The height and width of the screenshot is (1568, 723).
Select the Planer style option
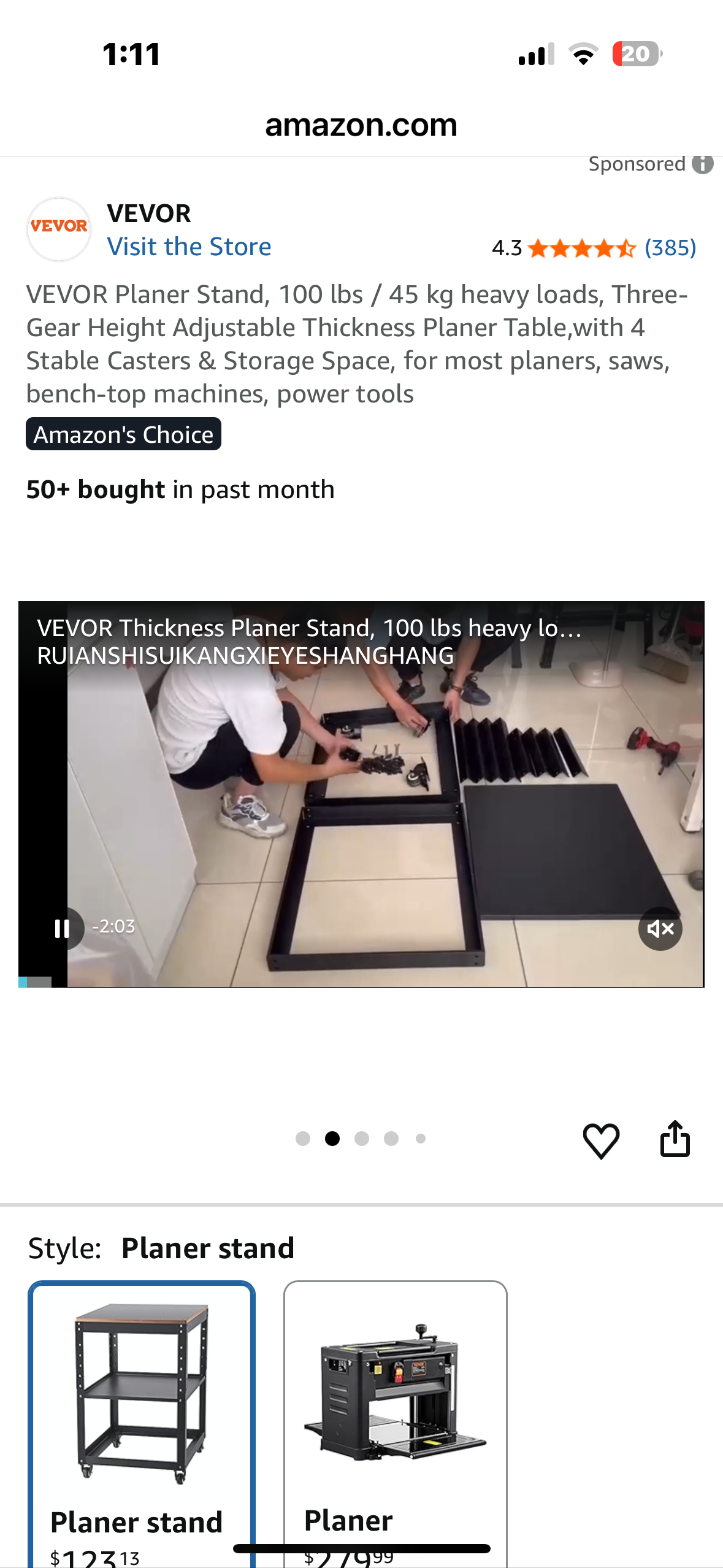coord(396,1424)
